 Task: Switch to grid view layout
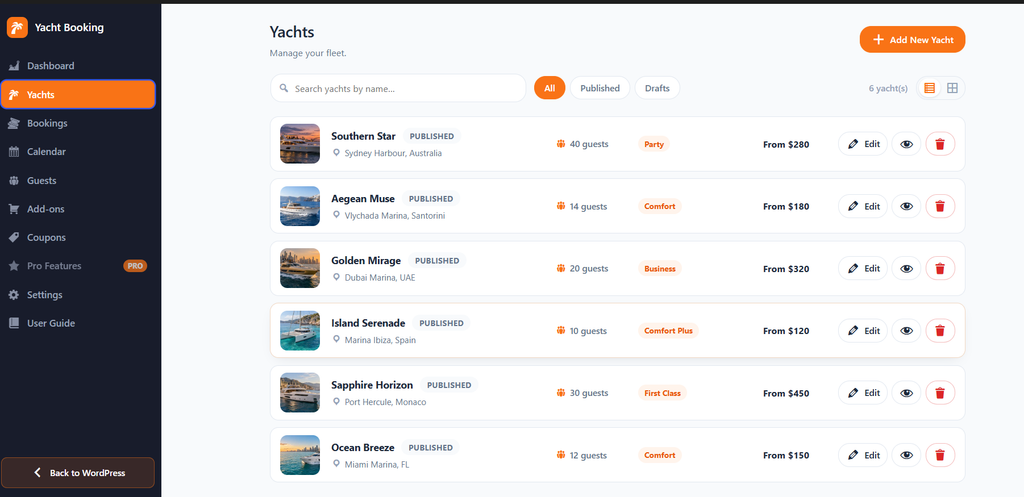click(x=952, y=88)
